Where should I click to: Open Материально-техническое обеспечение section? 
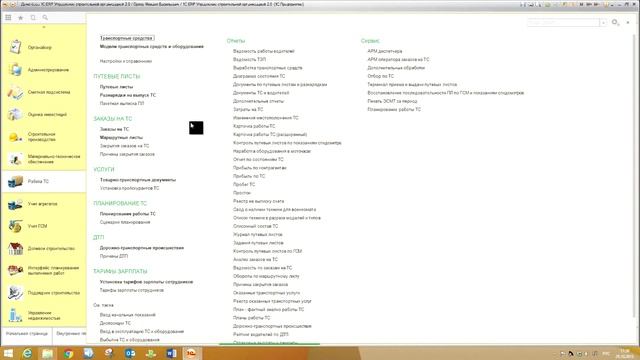coord(43,159)
